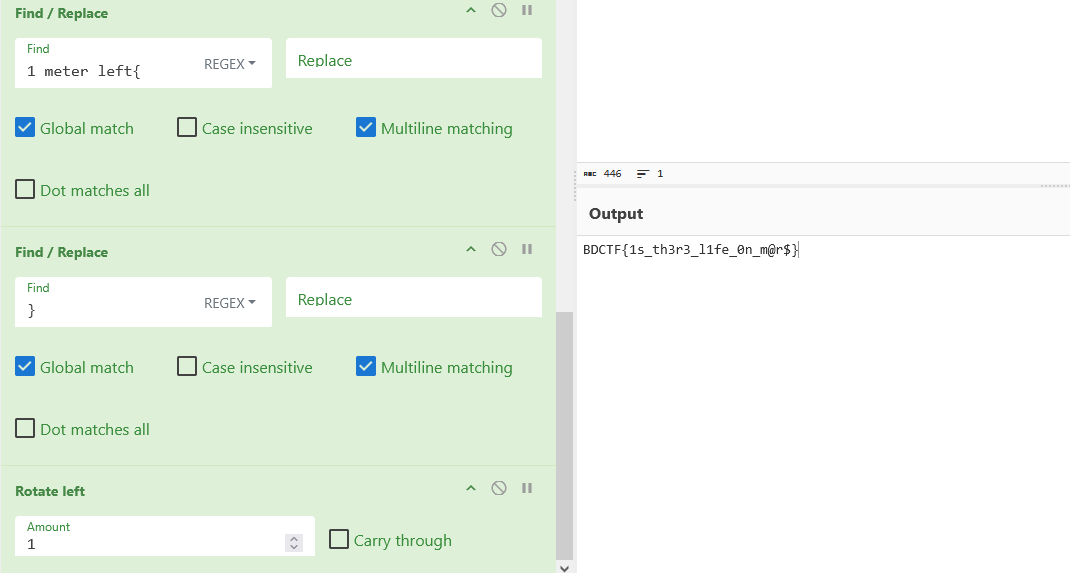Set breakpoint on first Find / Replace operation
The width and height of the screenshot is (1070, 573).
coord(527,10)
